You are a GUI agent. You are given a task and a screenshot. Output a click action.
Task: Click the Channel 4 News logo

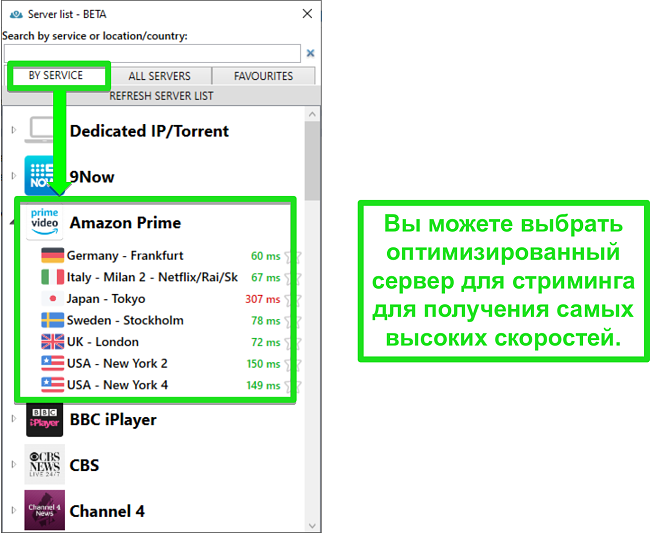[44, 510]
